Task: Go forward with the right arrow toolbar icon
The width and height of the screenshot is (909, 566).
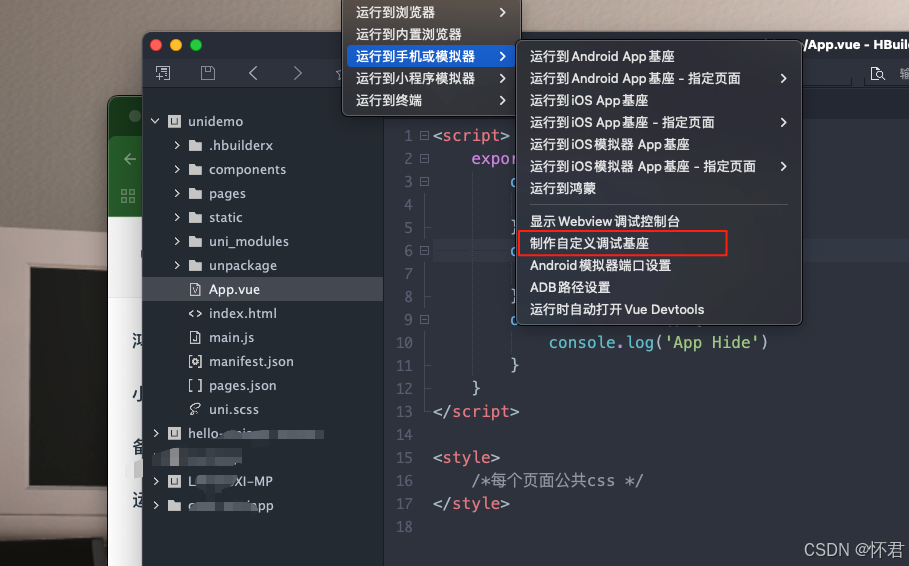Action: point(297,73)
